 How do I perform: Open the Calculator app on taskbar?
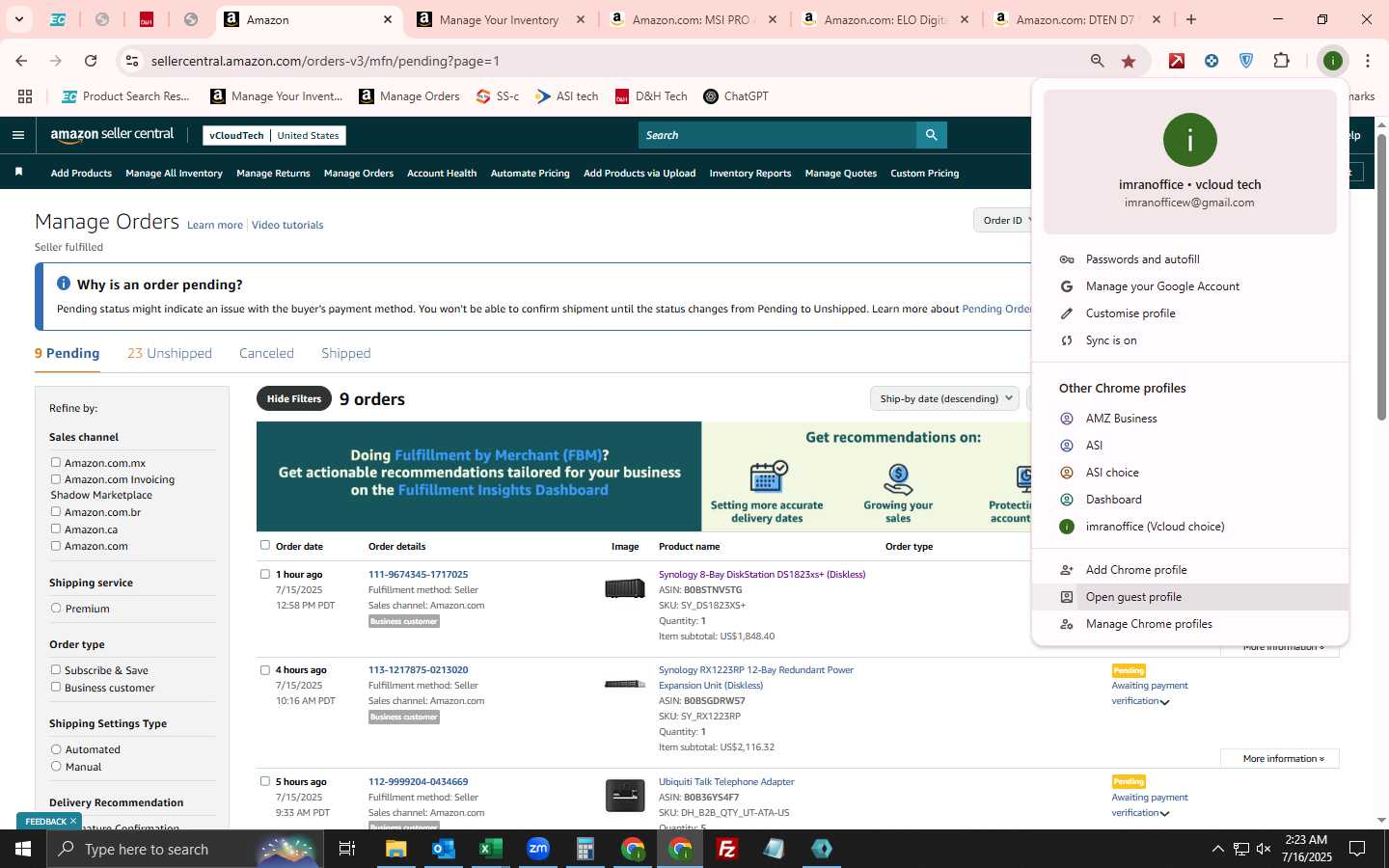point(586,849)
